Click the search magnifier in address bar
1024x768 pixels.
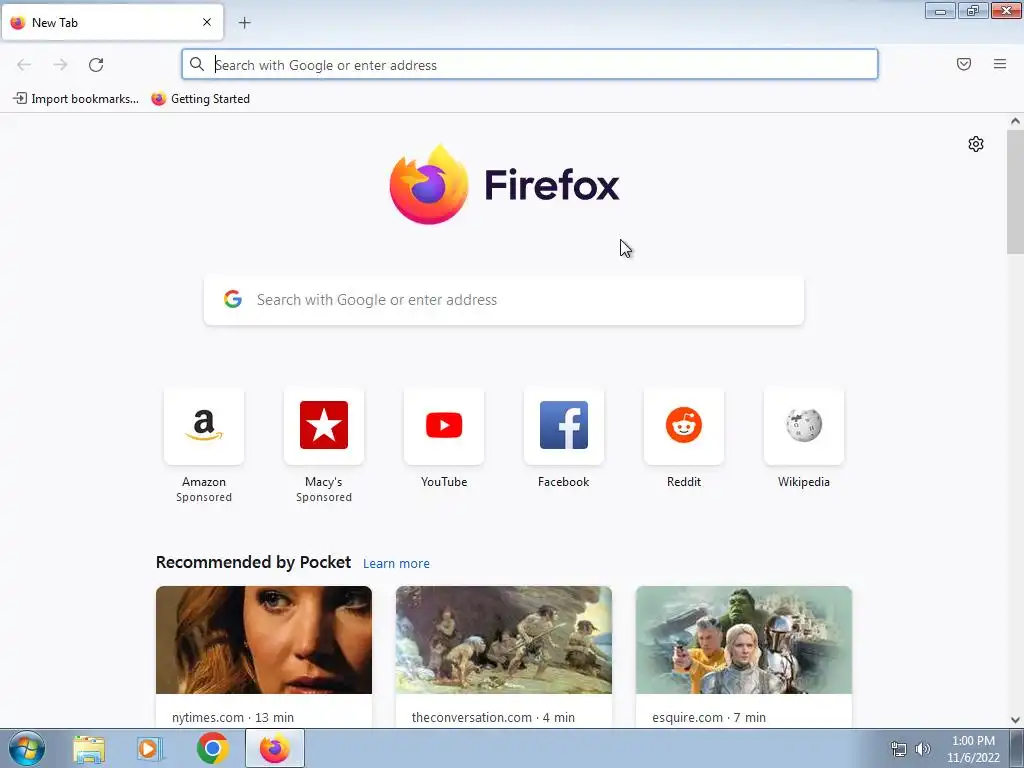point(197,64)
